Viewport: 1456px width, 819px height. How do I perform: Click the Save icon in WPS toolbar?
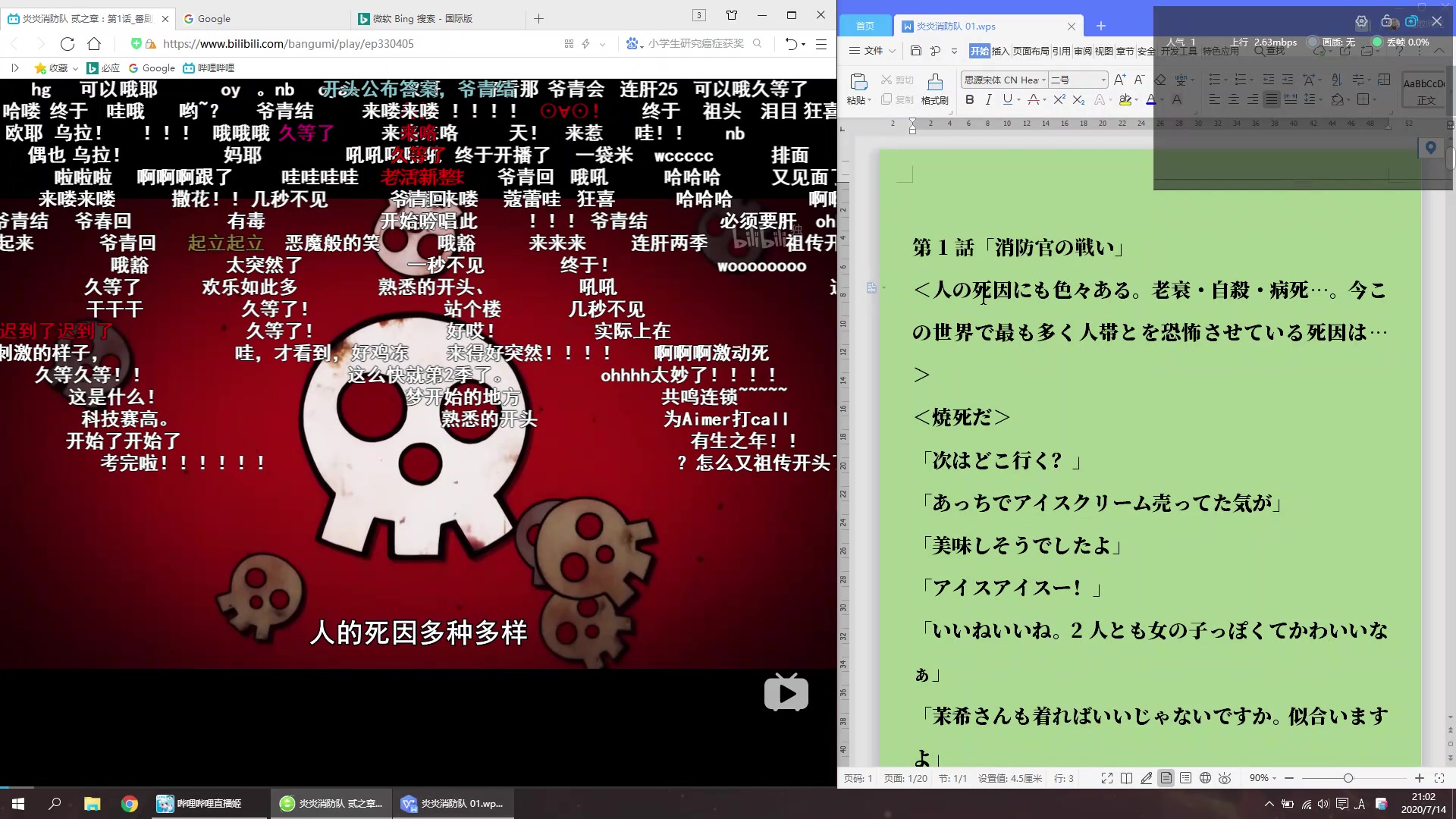click(916, 51)
